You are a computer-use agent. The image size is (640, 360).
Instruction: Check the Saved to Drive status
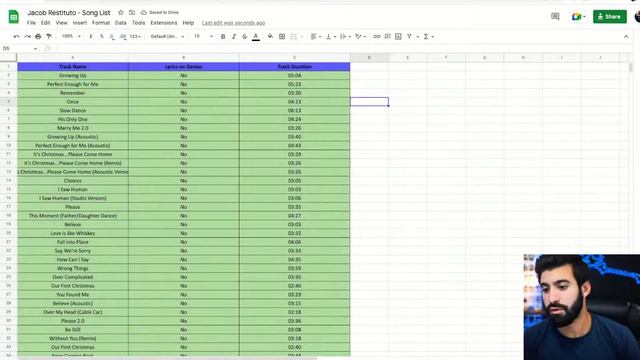[160, 13]
